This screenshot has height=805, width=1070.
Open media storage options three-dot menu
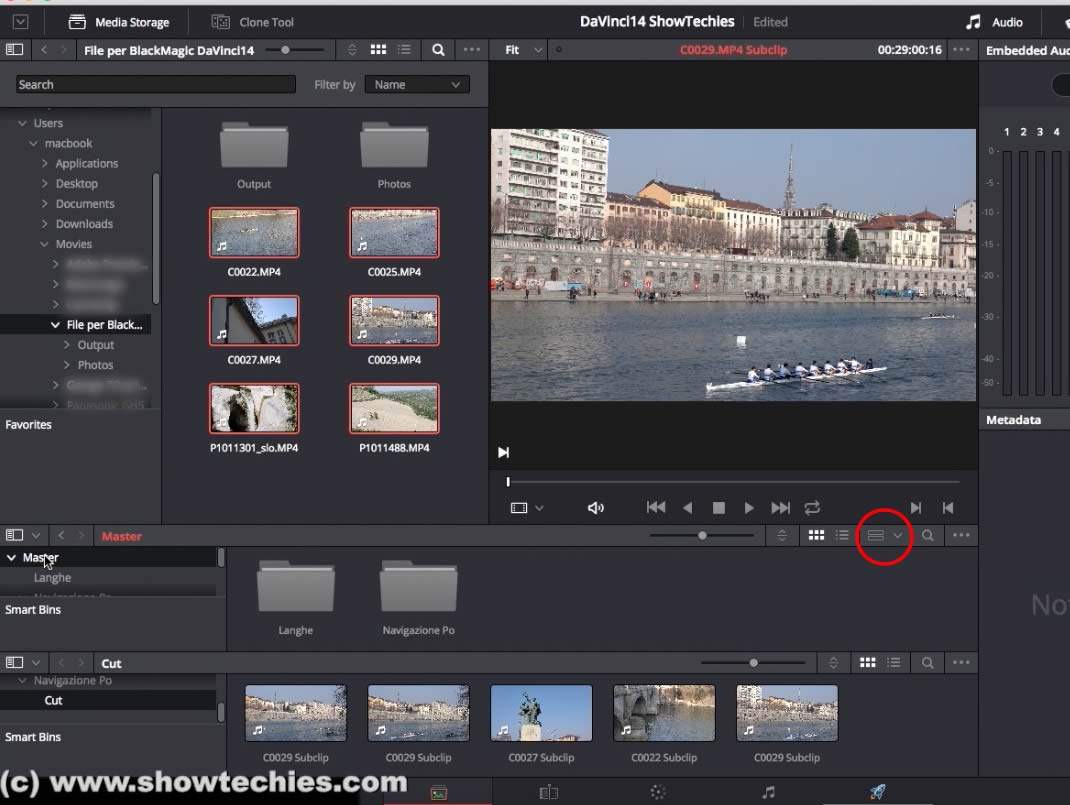coord(472,50)
